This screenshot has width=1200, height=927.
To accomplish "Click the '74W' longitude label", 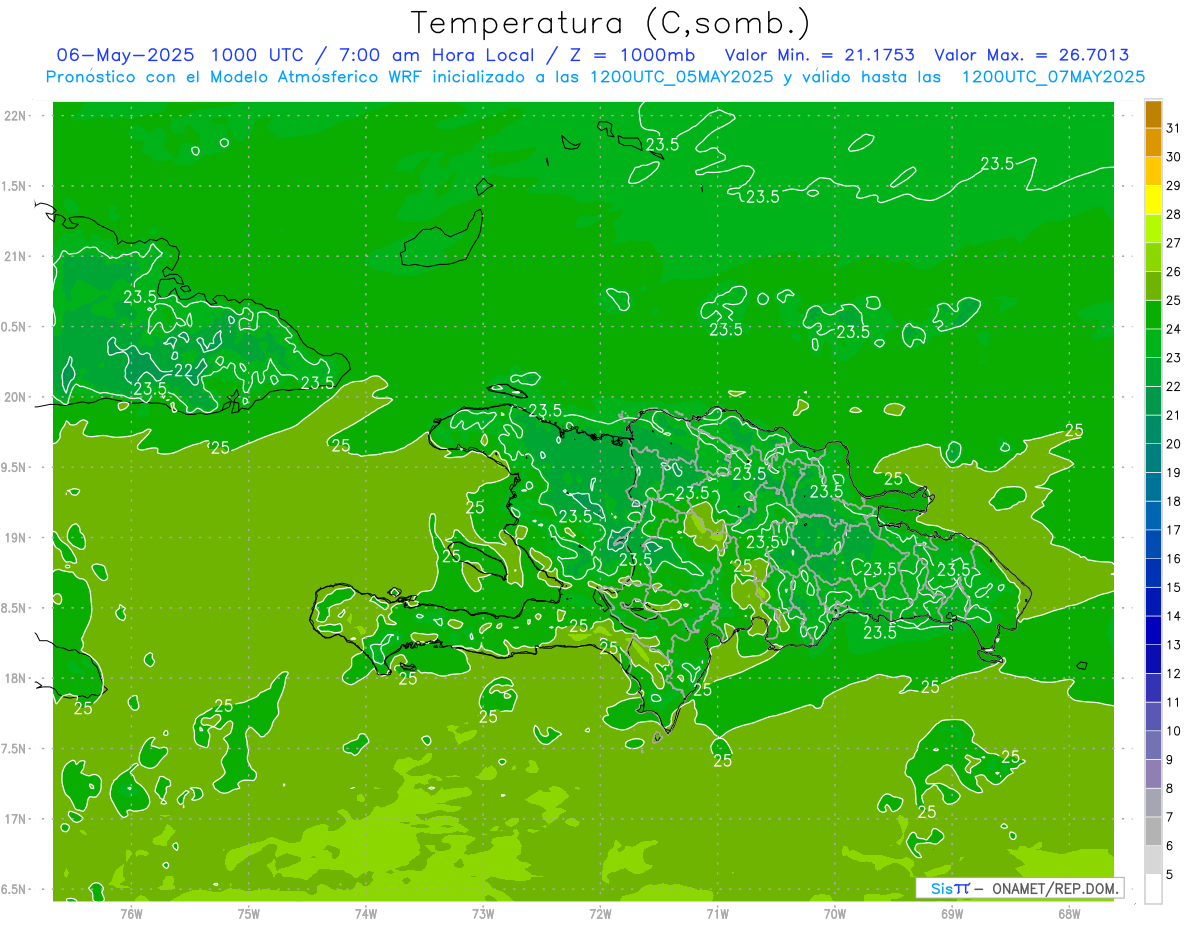I will pyautogui.click(x=366, y=914).
